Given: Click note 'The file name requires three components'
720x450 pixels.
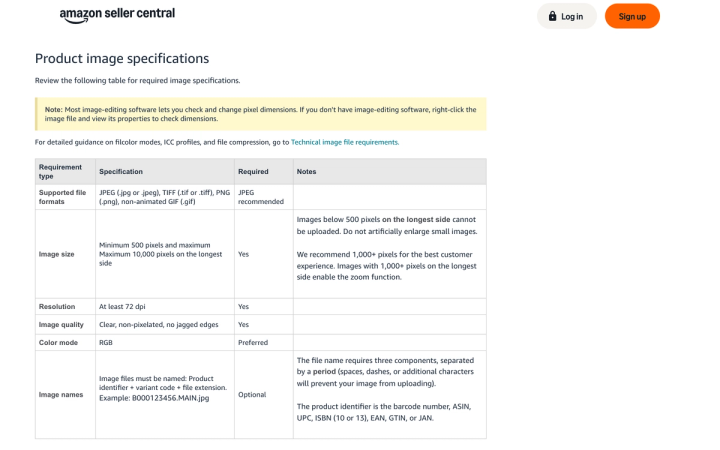Looking at the screenshot, I should coord(385,372).
